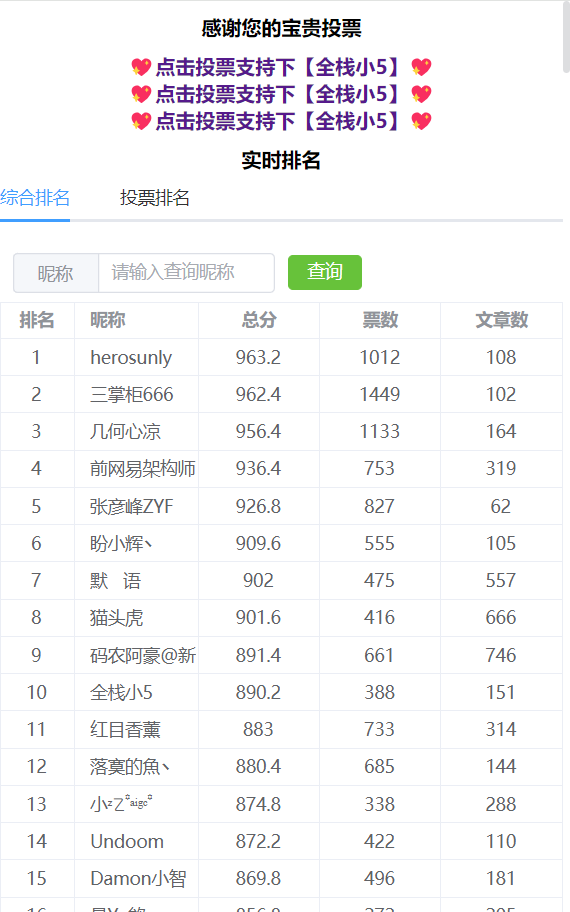Click the 昵称 label beside the search box
The height and width of the screenshot is (912, 570).
[56, 273]
